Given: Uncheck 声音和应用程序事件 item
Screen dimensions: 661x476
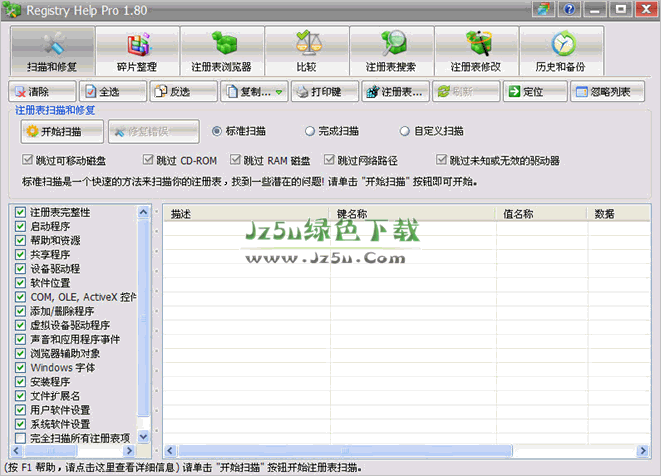Looking at the screenshot, I should coord(20,339).
